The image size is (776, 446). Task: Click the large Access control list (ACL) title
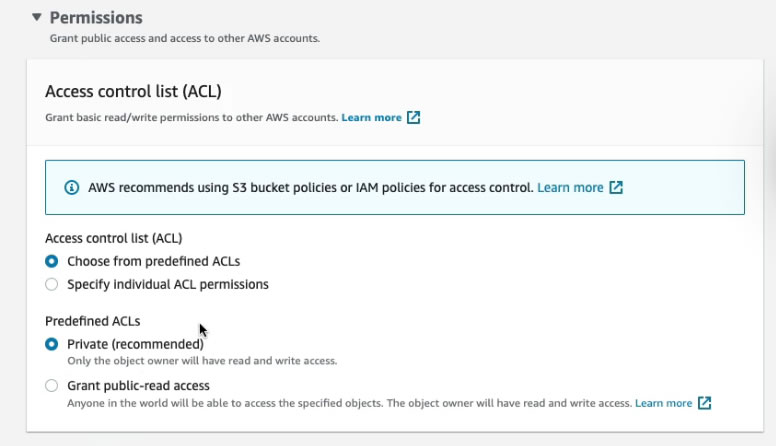(133, 91)
